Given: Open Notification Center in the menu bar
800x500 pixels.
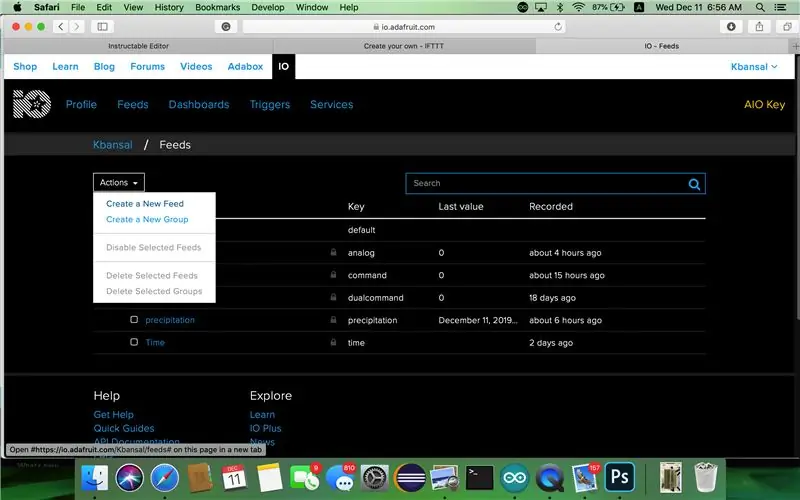Looking at the screenshot, I should [x=780, y=7].
